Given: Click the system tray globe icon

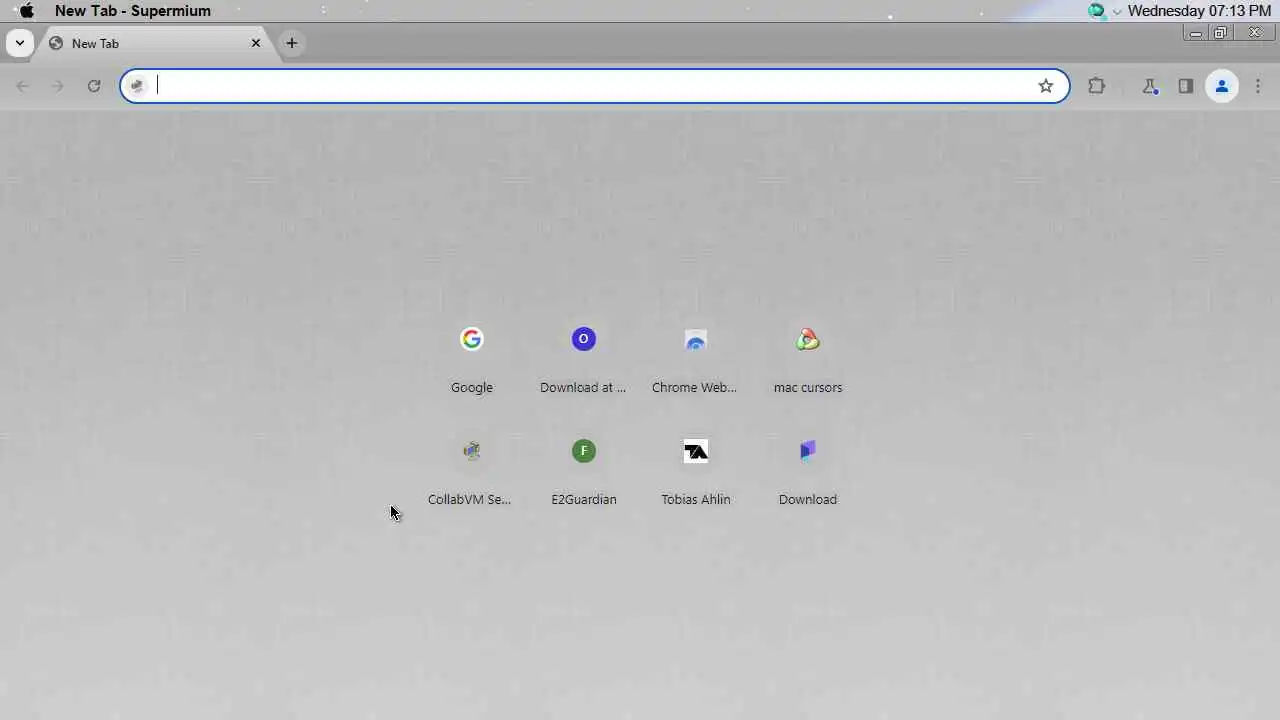Looking at the screenshot, I should pos(1097,11).
